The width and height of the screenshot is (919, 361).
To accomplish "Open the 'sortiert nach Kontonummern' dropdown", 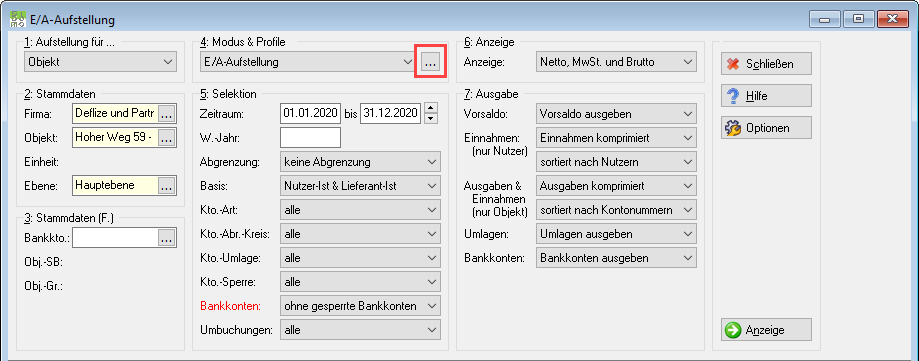I will point(616,210).
